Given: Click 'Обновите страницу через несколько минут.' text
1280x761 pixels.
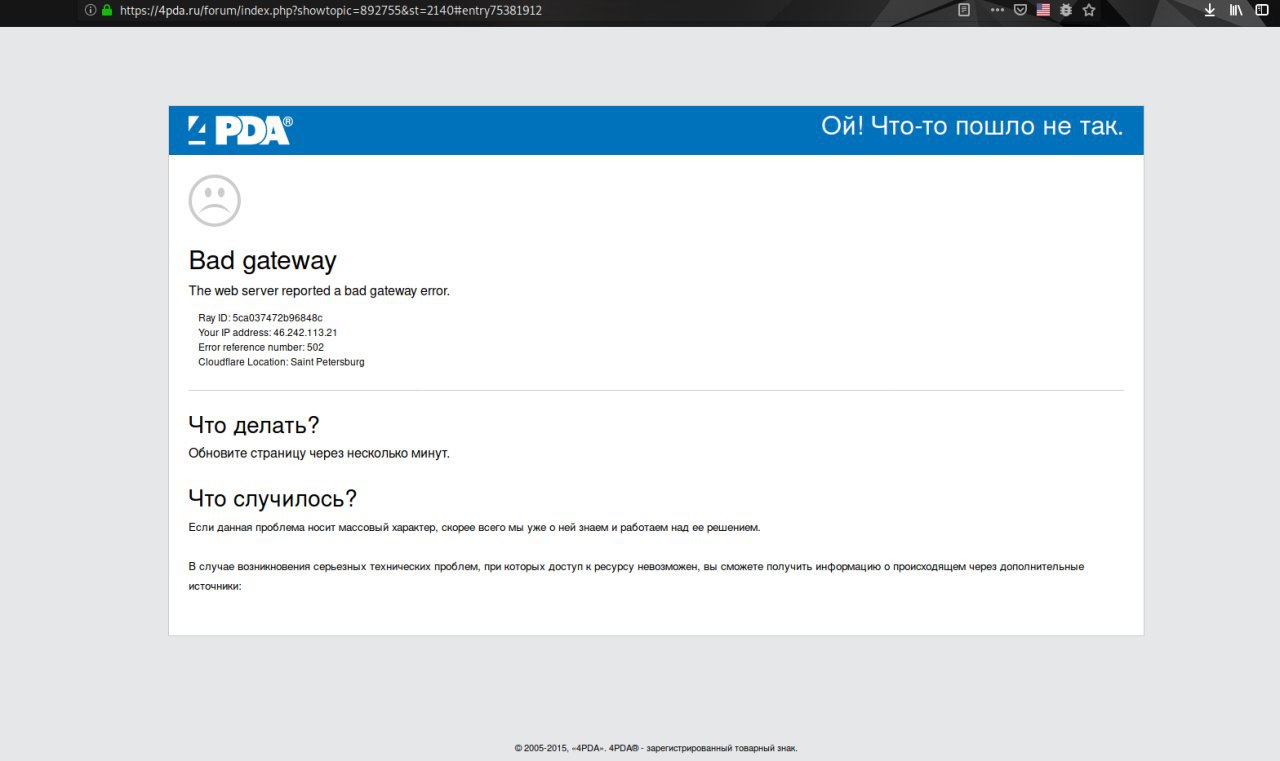Looking at the screenshot, I should [319, 453].
